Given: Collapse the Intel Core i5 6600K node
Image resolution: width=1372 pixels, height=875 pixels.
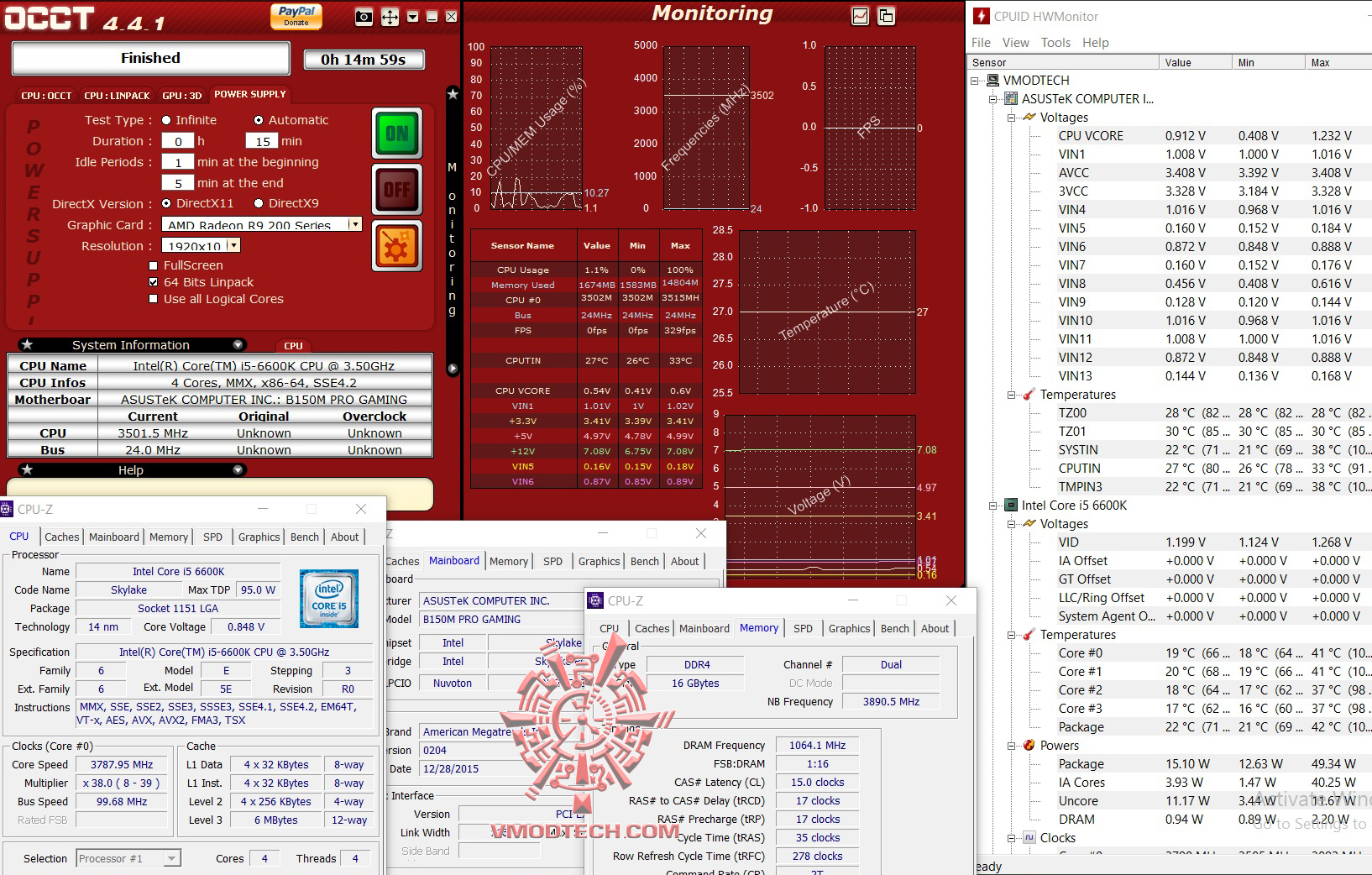Looking at the screenshot, I should click(x=993, y=506).
